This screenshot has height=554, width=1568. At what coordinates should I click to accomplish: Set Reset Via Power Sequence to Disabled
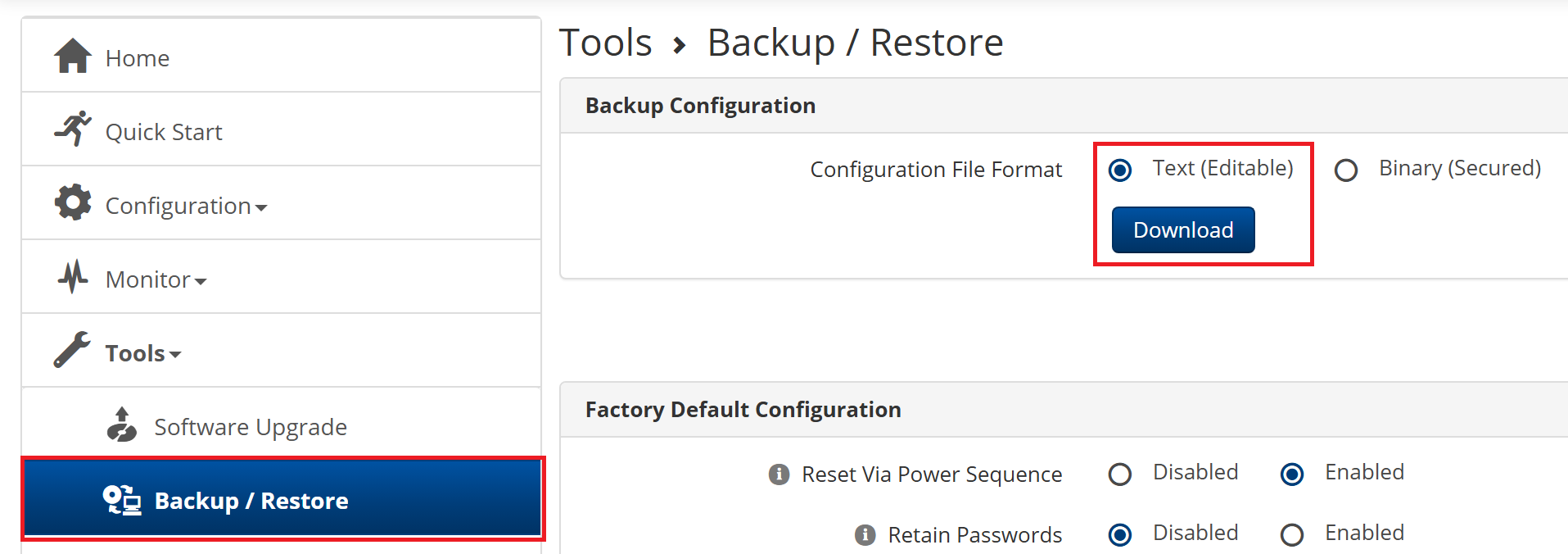point(1120,475)
